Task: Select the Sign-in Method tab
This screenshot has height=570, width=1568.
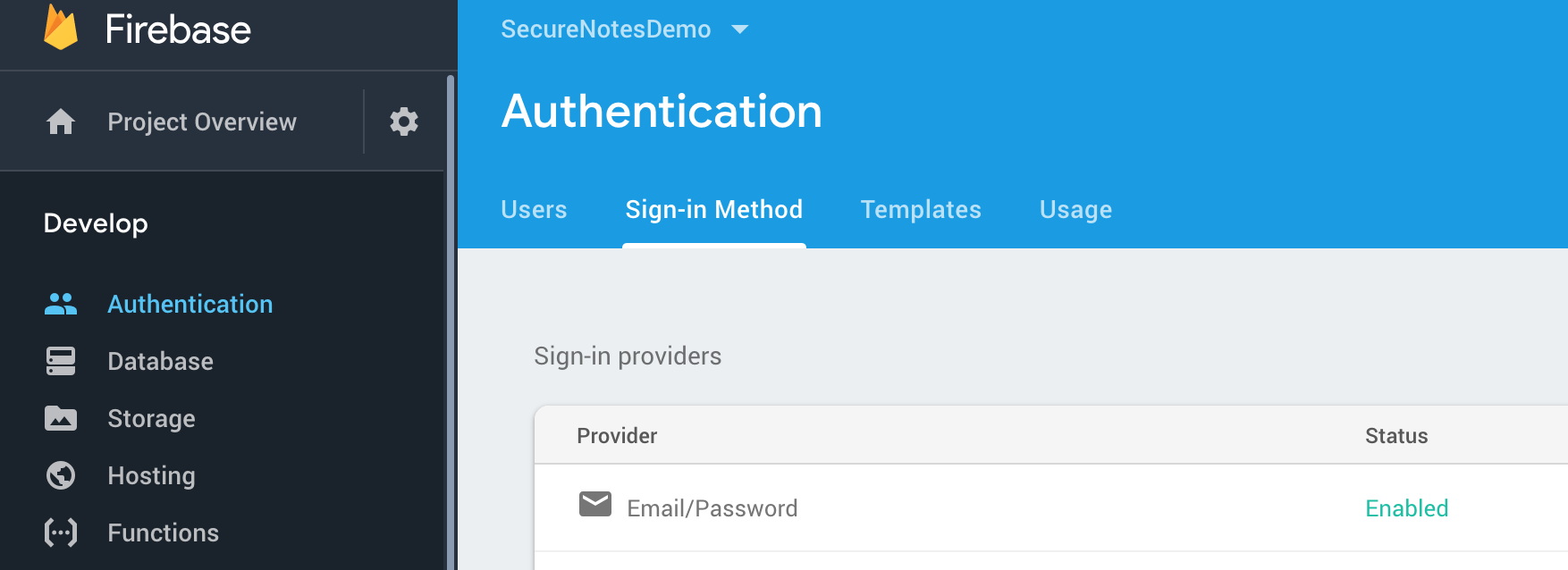Action: point(714,209)
